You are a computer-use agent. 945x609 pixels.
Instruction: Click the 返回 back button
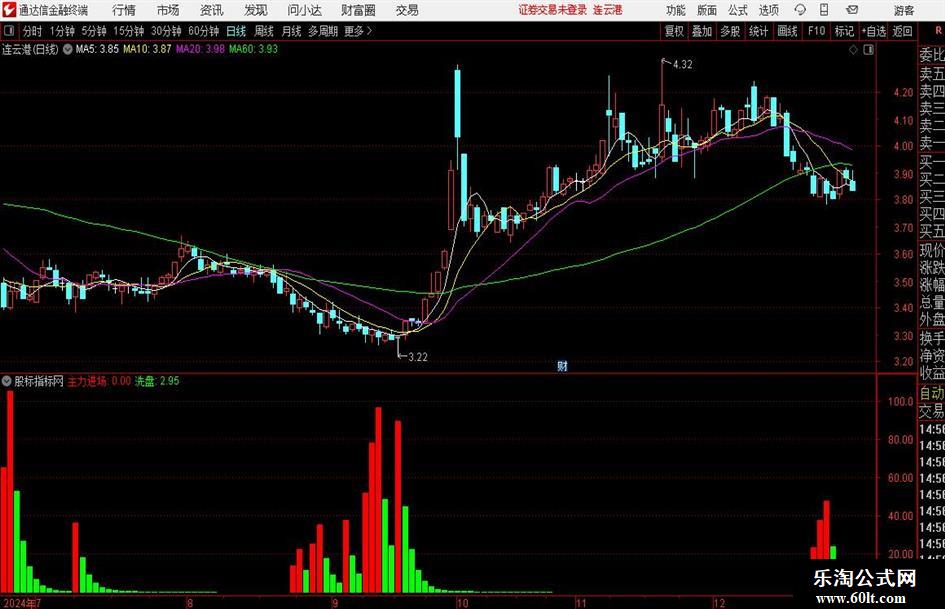click(902, 31)
